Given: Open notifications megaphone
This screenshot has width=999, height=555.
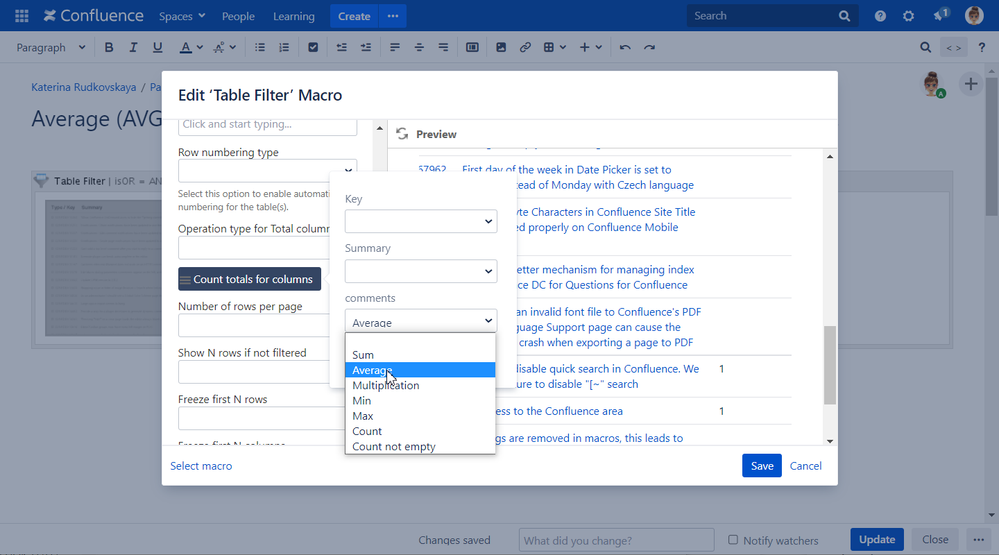Looking at the screenshot, I should (941, 15).
